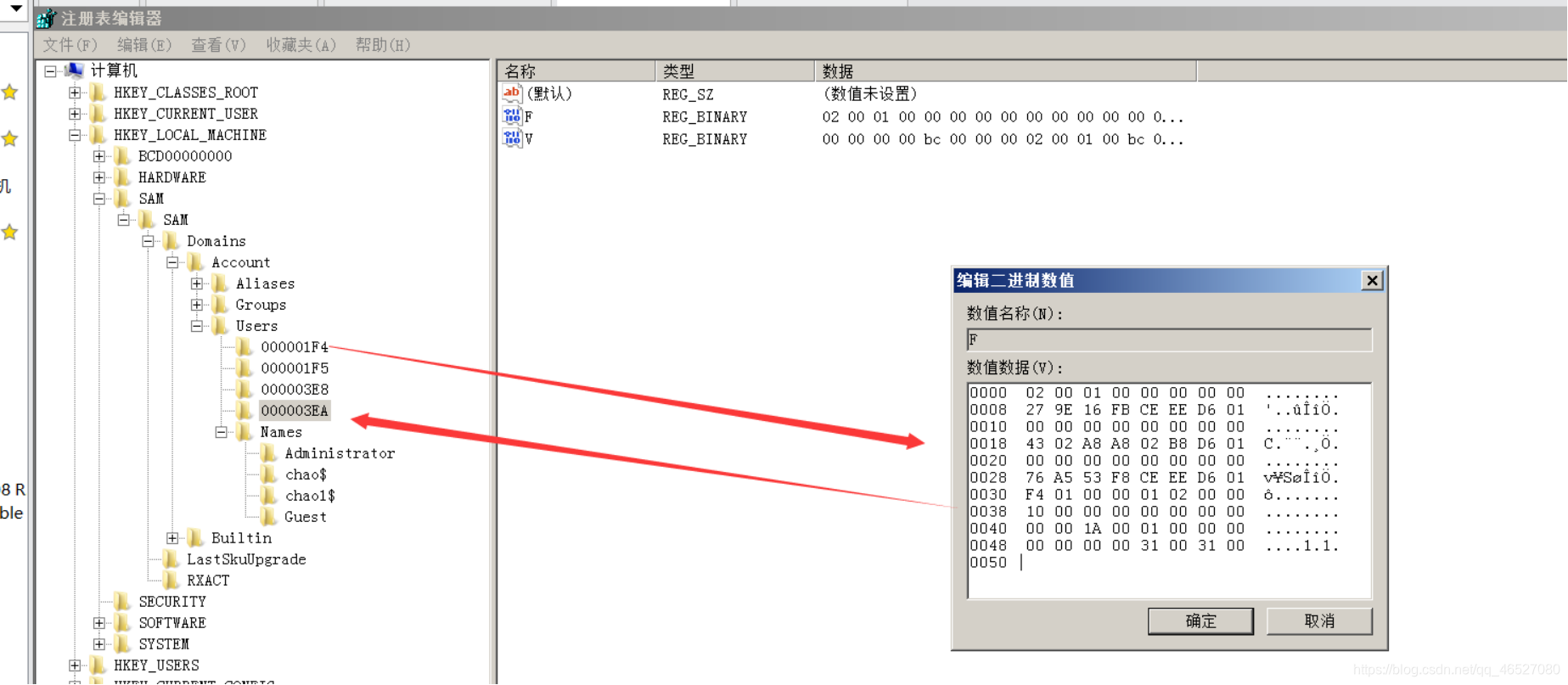Click the 数据 column header
1568x685 pixels.
[x=1006, y=71]
